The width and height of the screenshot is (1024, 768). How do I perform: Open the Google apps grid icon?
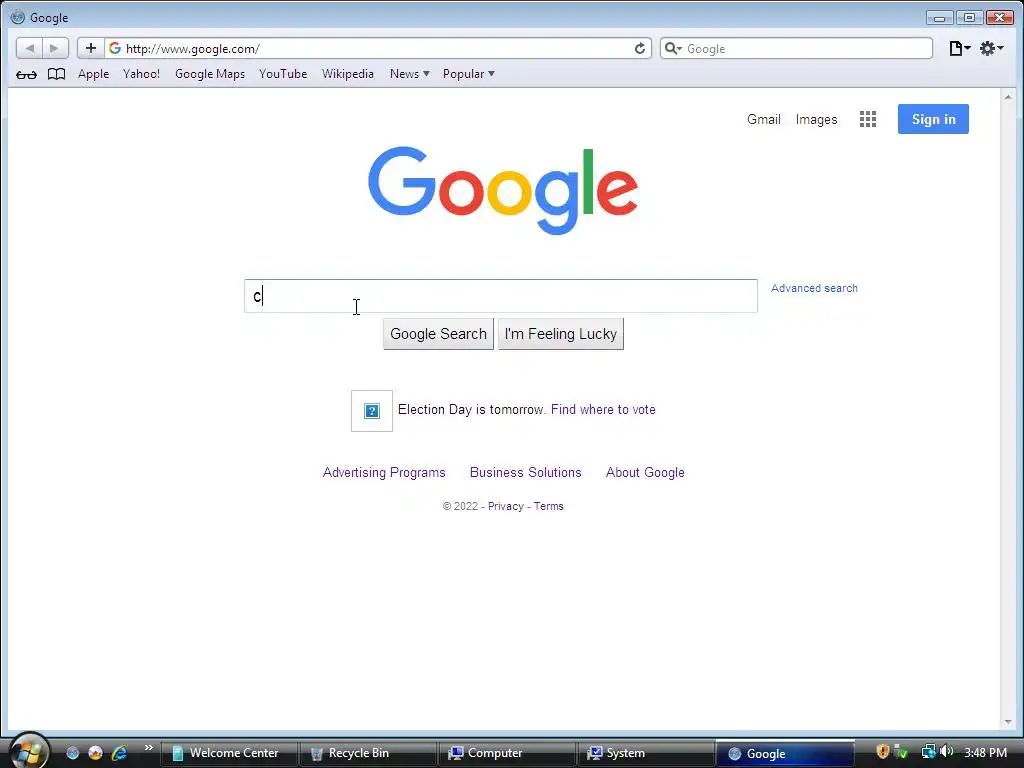tap(868, 119)
